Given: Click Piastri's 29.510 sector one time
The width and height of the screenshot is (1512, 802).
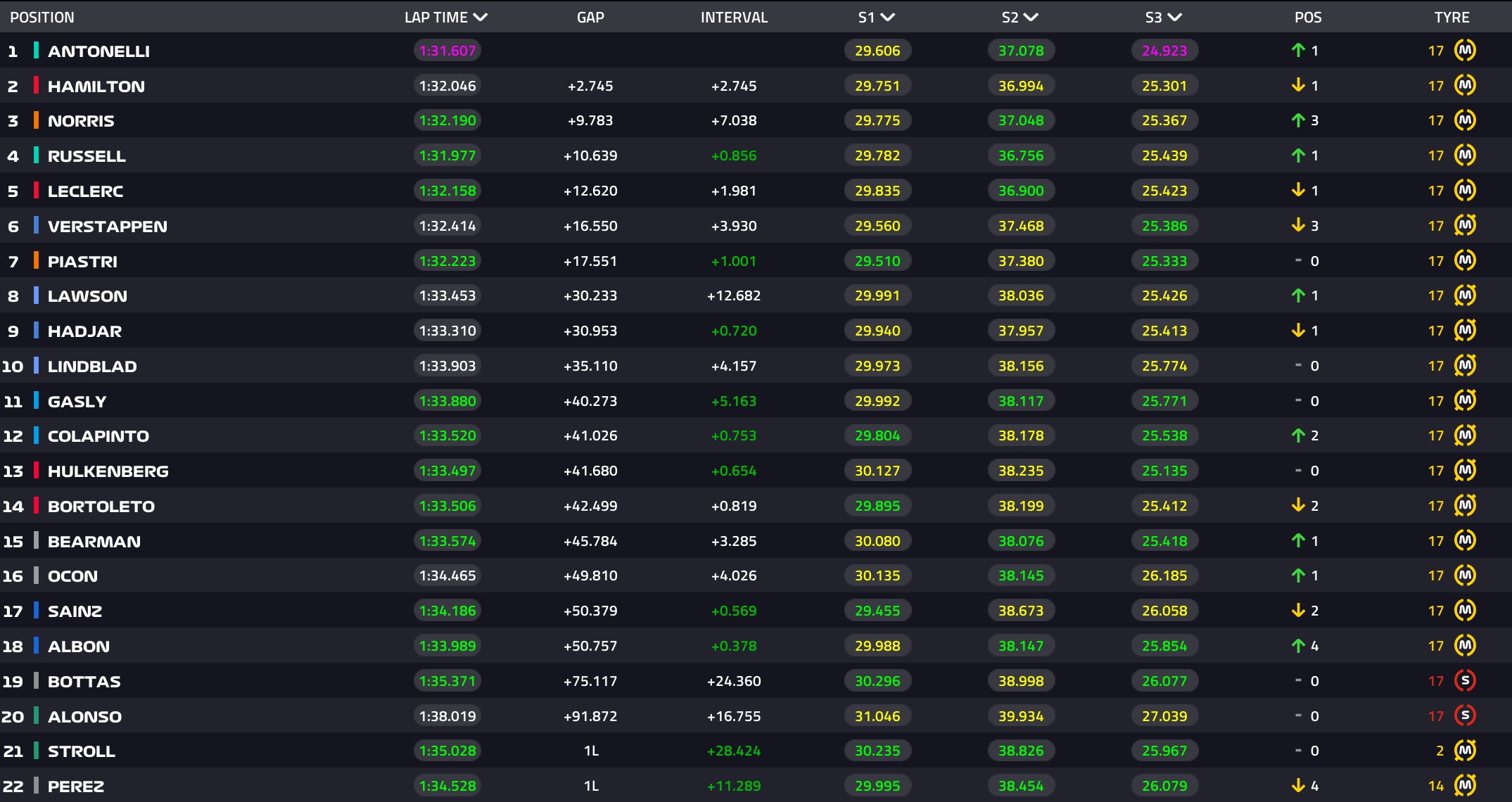Looking at the screenshot, I should pos(877,261).
